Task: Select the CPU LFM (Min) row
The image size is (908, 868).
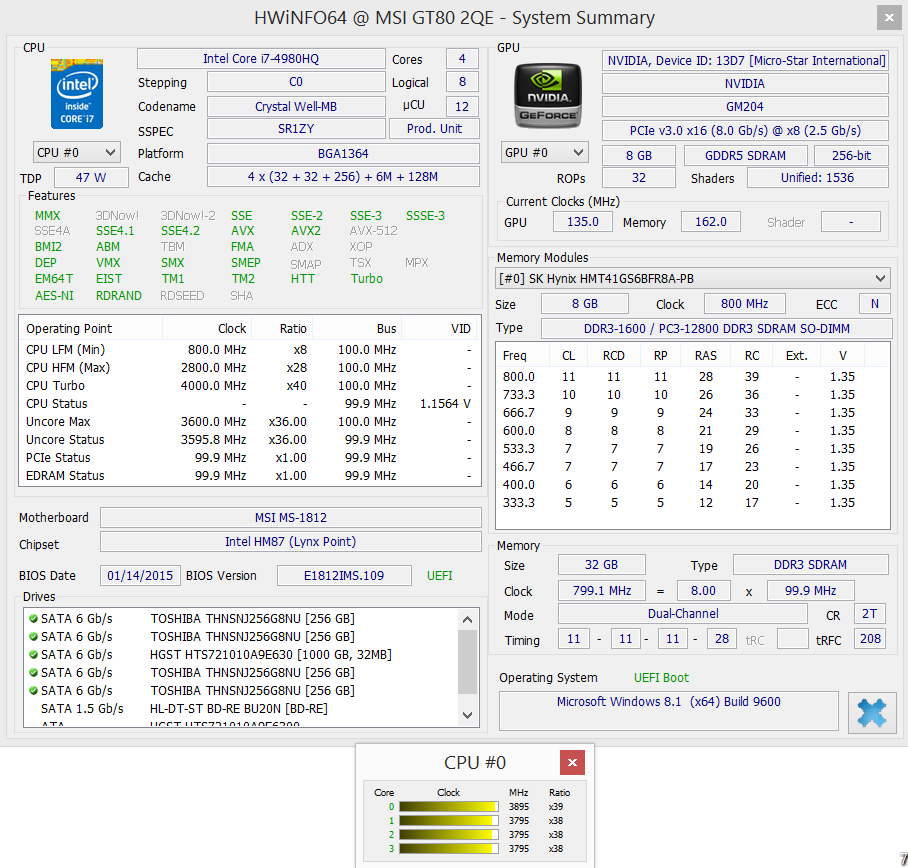Action: (x=250, y=350)
